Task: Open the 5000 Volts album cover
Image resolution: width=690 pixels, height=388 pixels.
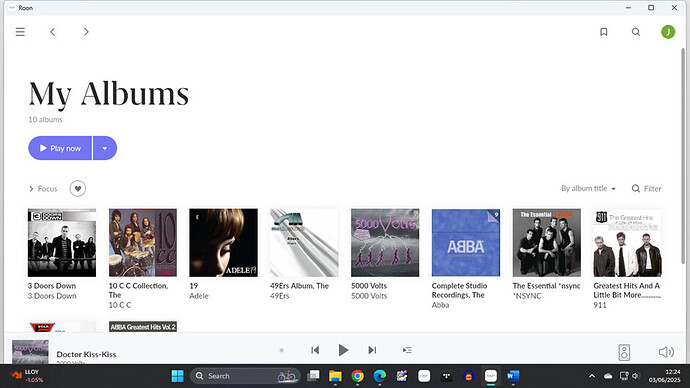Action: click(385, 243)
